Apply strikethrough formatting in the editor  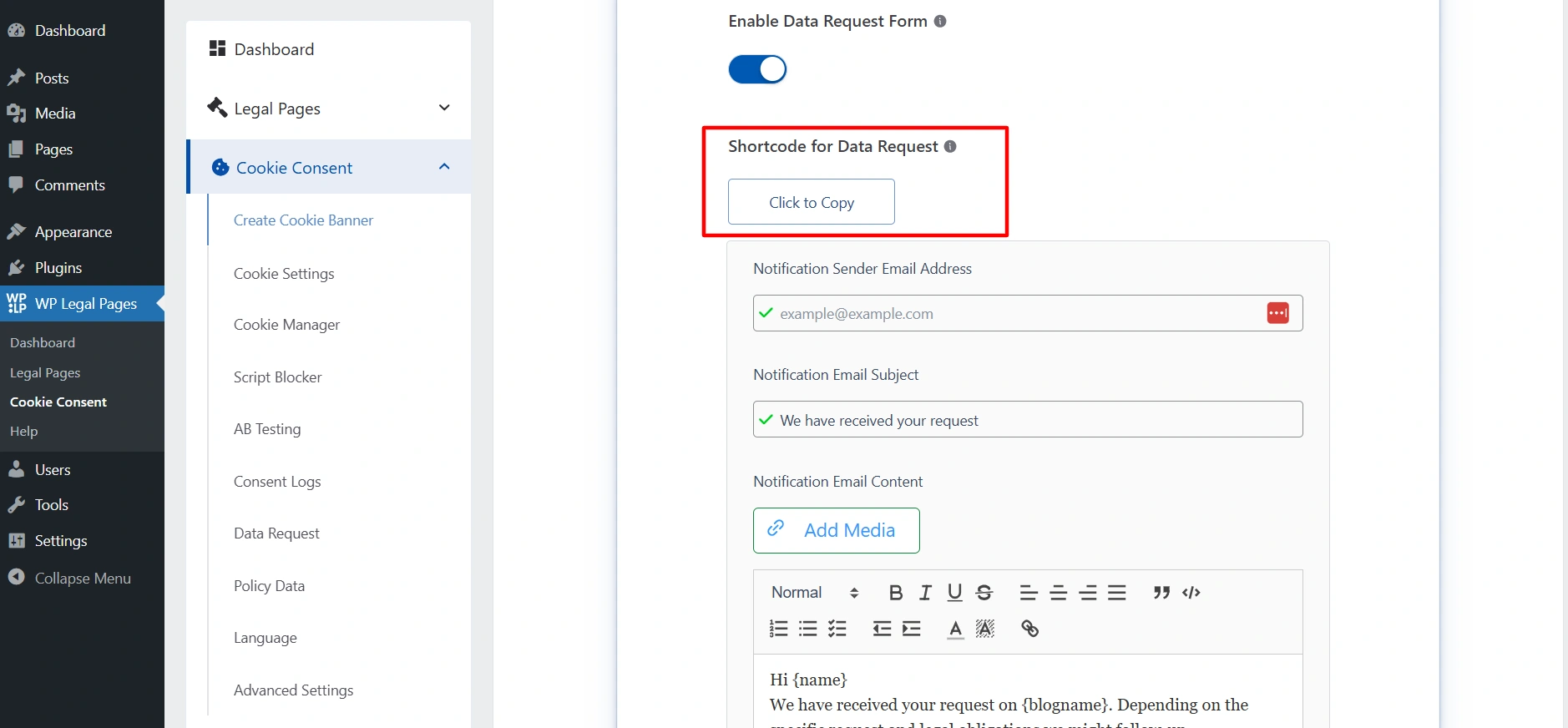click(x=984, y=593)
